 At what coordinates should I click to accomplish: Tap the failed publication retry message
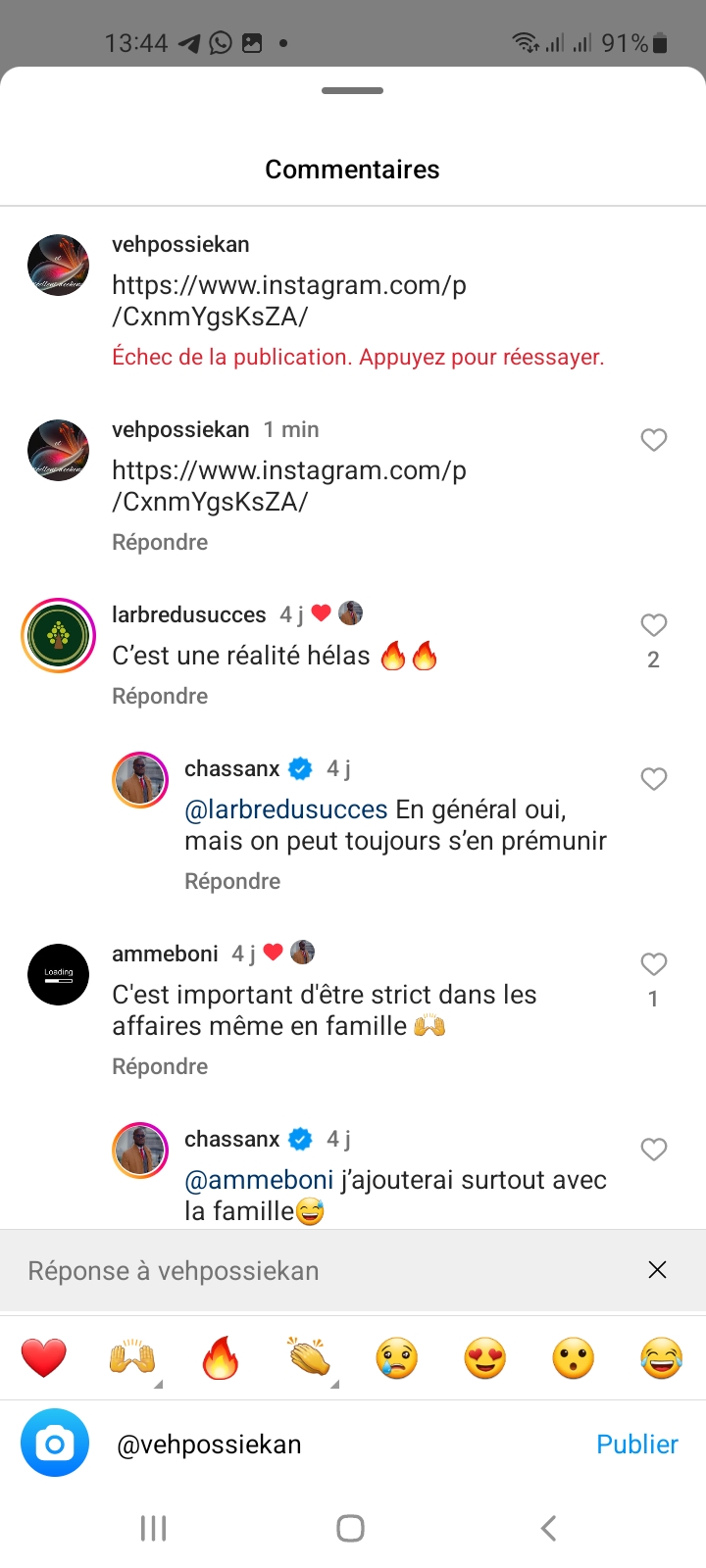(358, 357)
